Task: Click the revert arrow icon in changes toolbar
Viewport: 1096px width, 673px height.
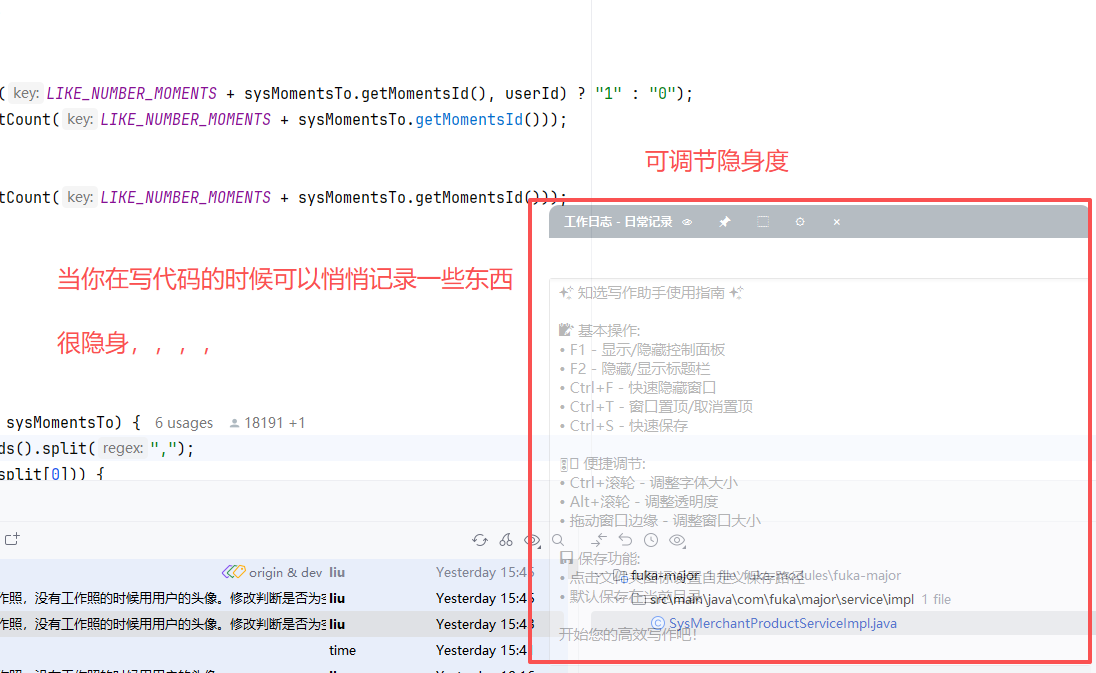Action: pos(625,540)
